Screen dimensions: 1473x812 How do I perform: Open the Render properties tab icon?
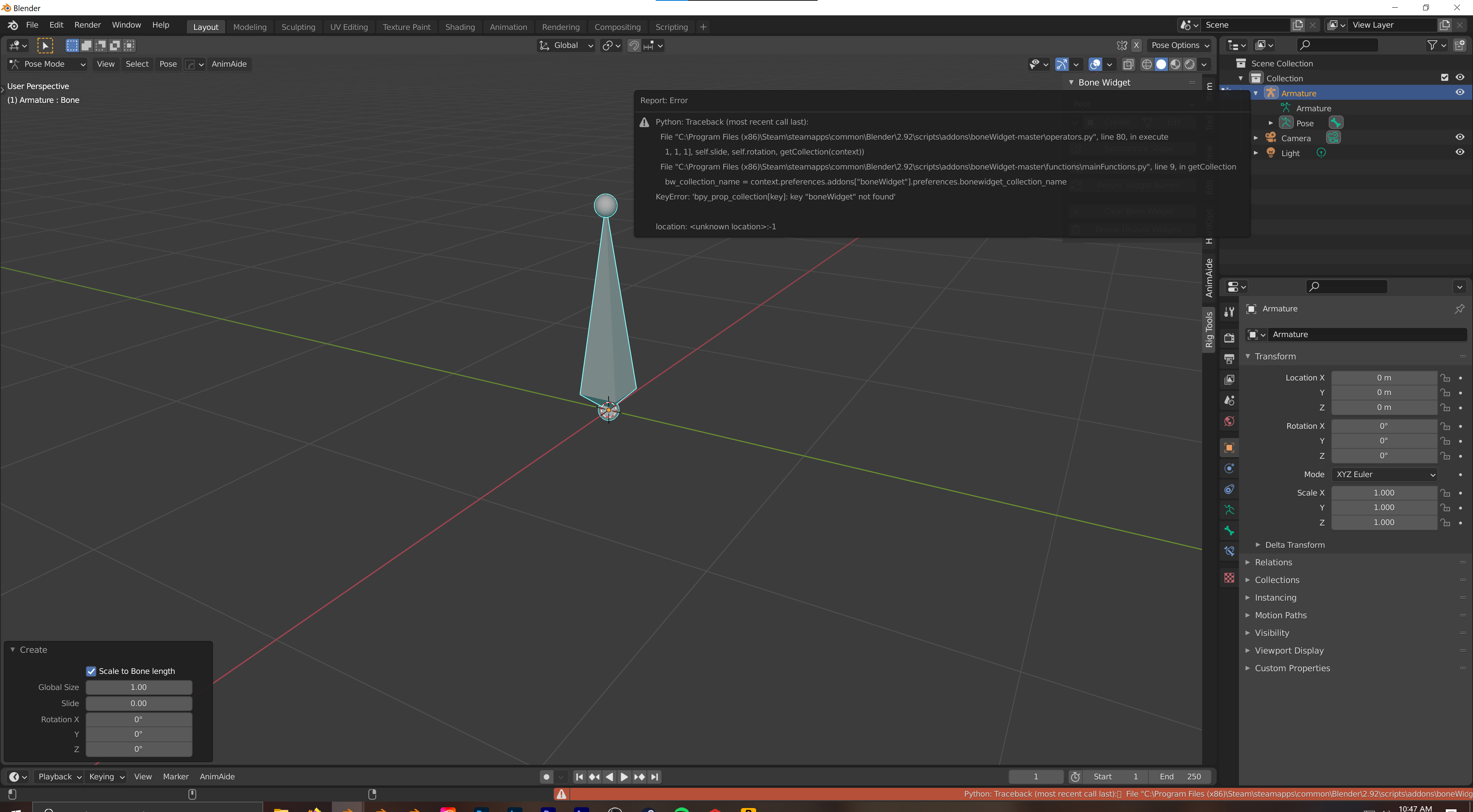click(1229, 338)
